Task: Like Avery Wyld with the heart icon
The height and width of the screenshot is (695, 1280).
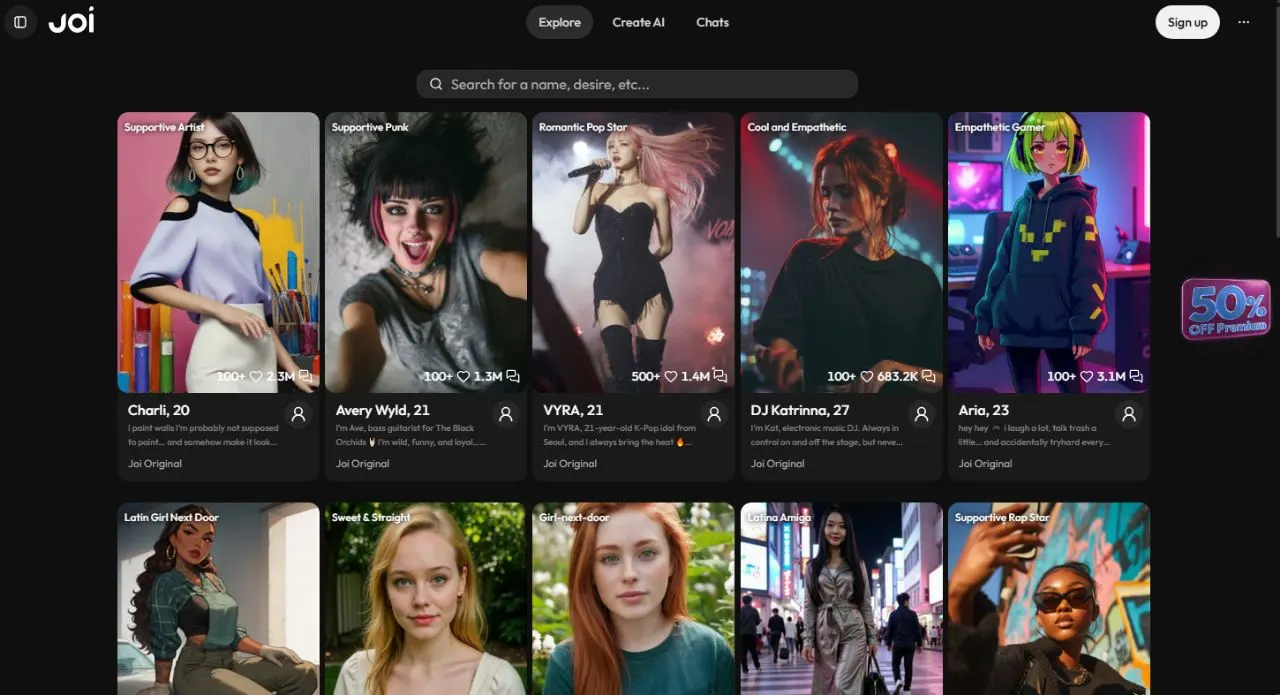Action: point(463,377)
